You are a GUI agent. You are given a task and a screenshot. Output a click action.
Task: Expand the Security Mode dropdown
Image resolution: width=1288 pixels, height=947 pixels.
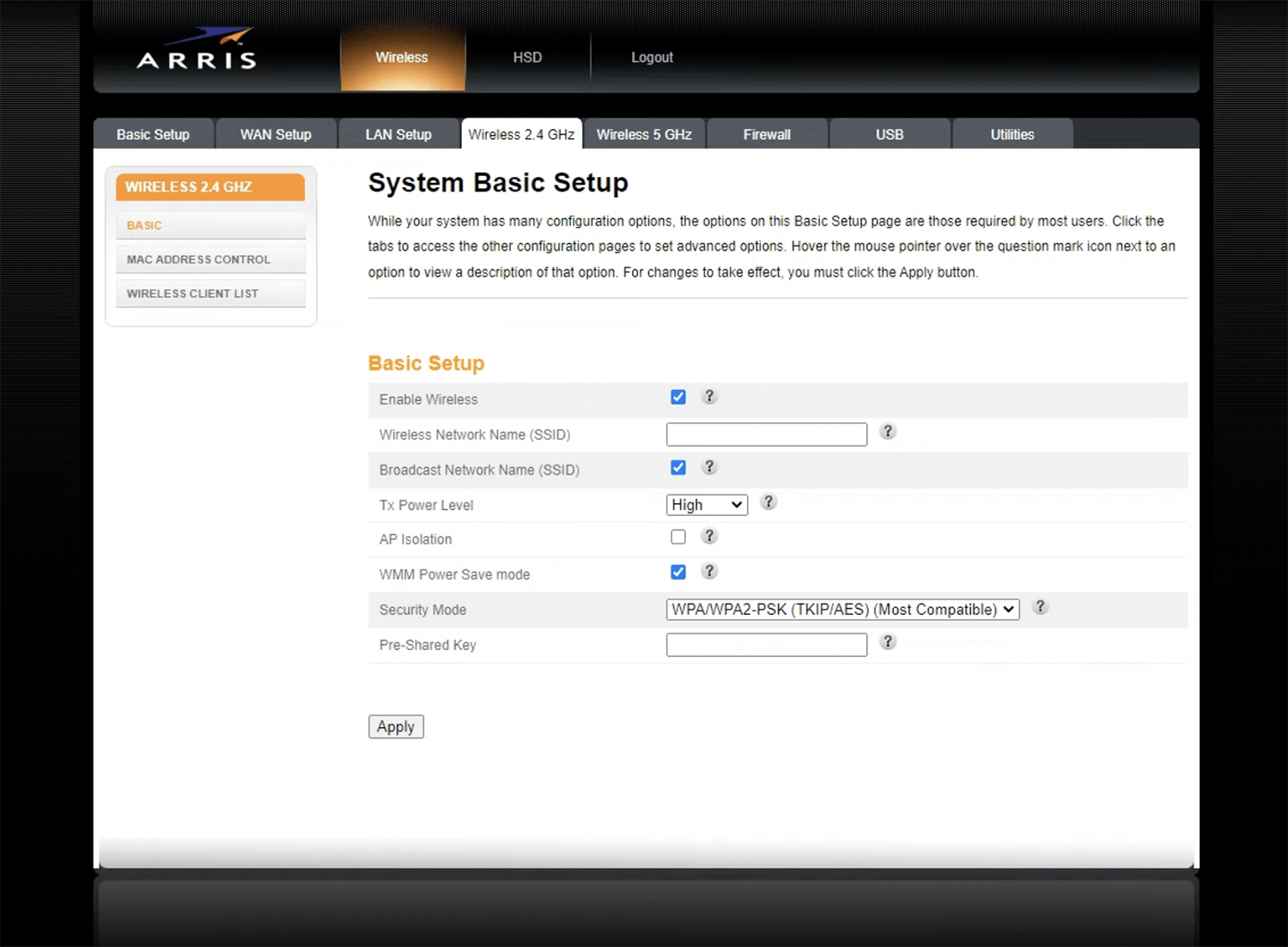tap(842, 610)
